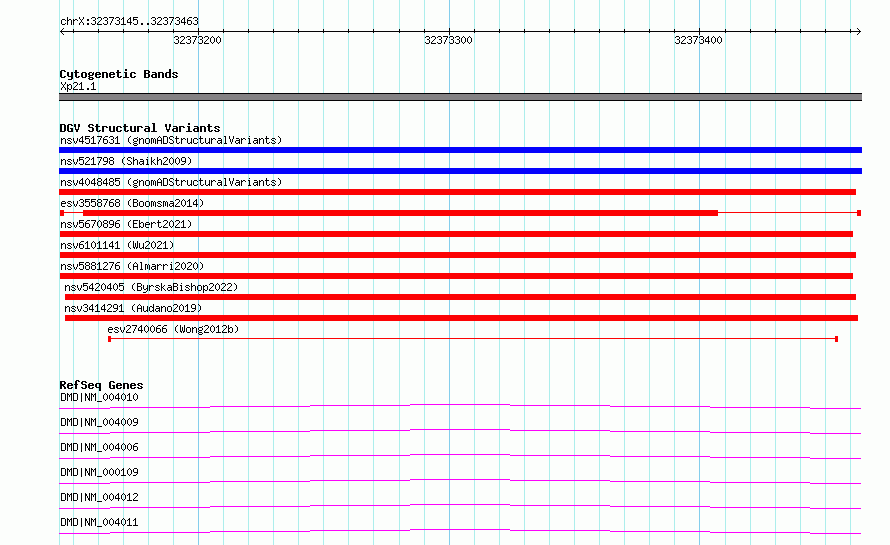The image size is (890, 545).
Task: Click the nsv5420405 ByrskaBishop2022 variant bar
Action: (460, 297)
